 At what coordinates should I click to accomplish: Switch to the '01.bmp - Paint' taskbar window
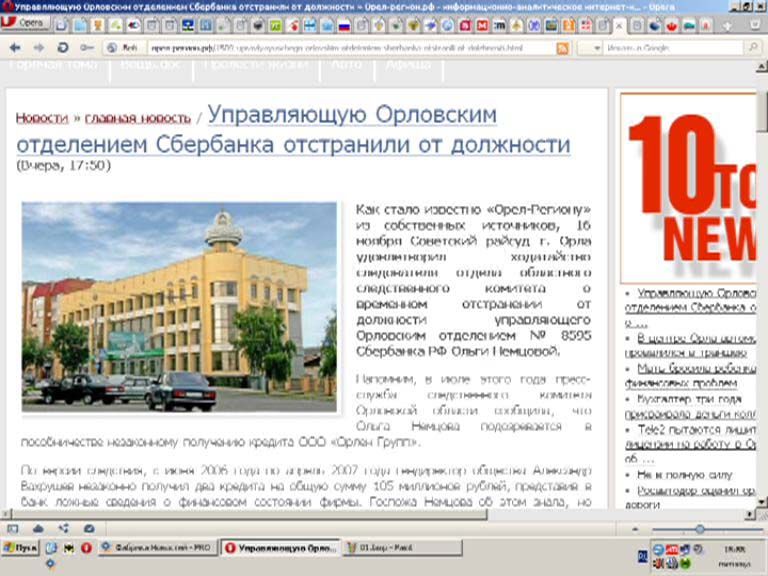[403, 548]
